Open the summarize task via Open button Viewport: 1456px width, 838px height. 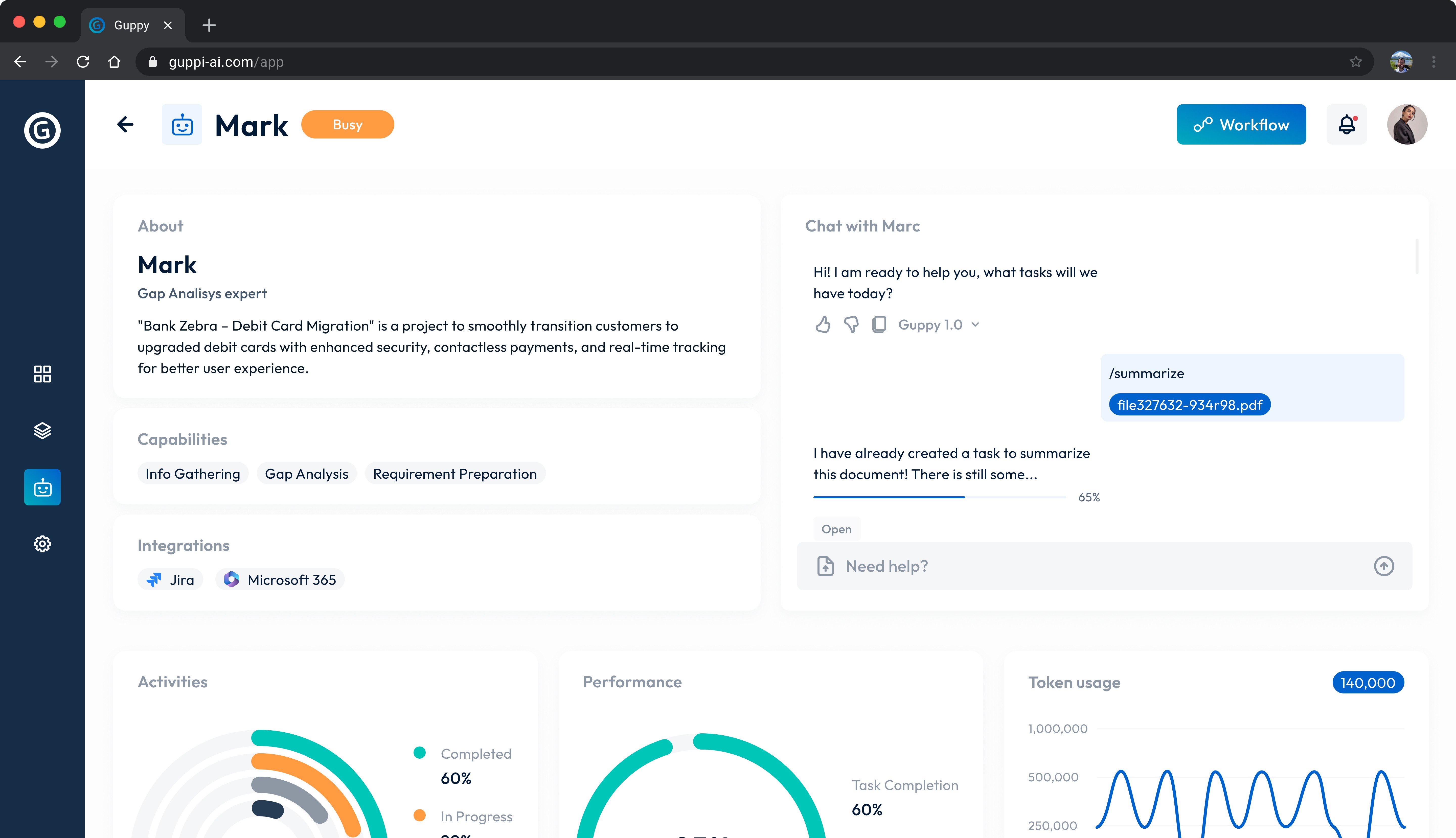pyautogui.click(x=836, y=529)
